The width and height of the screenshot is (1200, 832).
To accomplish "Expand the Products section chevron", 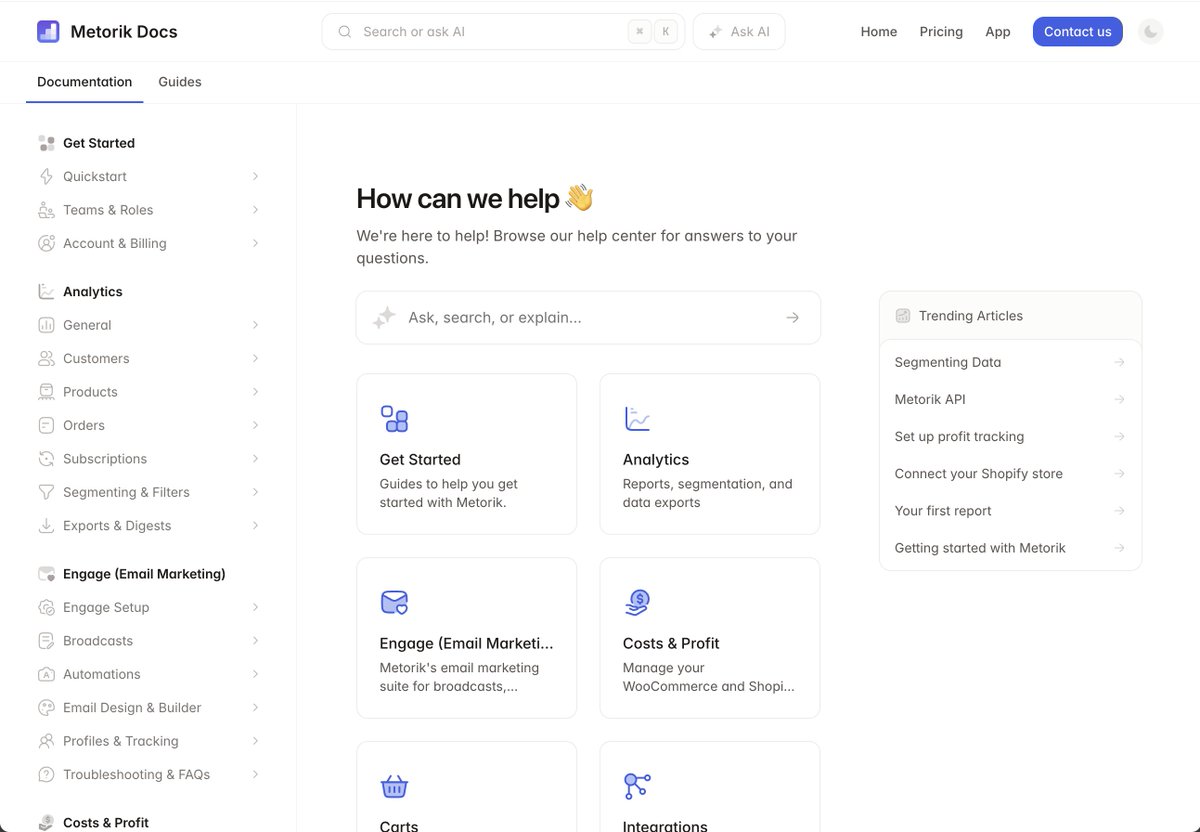I will coord(255,392).
